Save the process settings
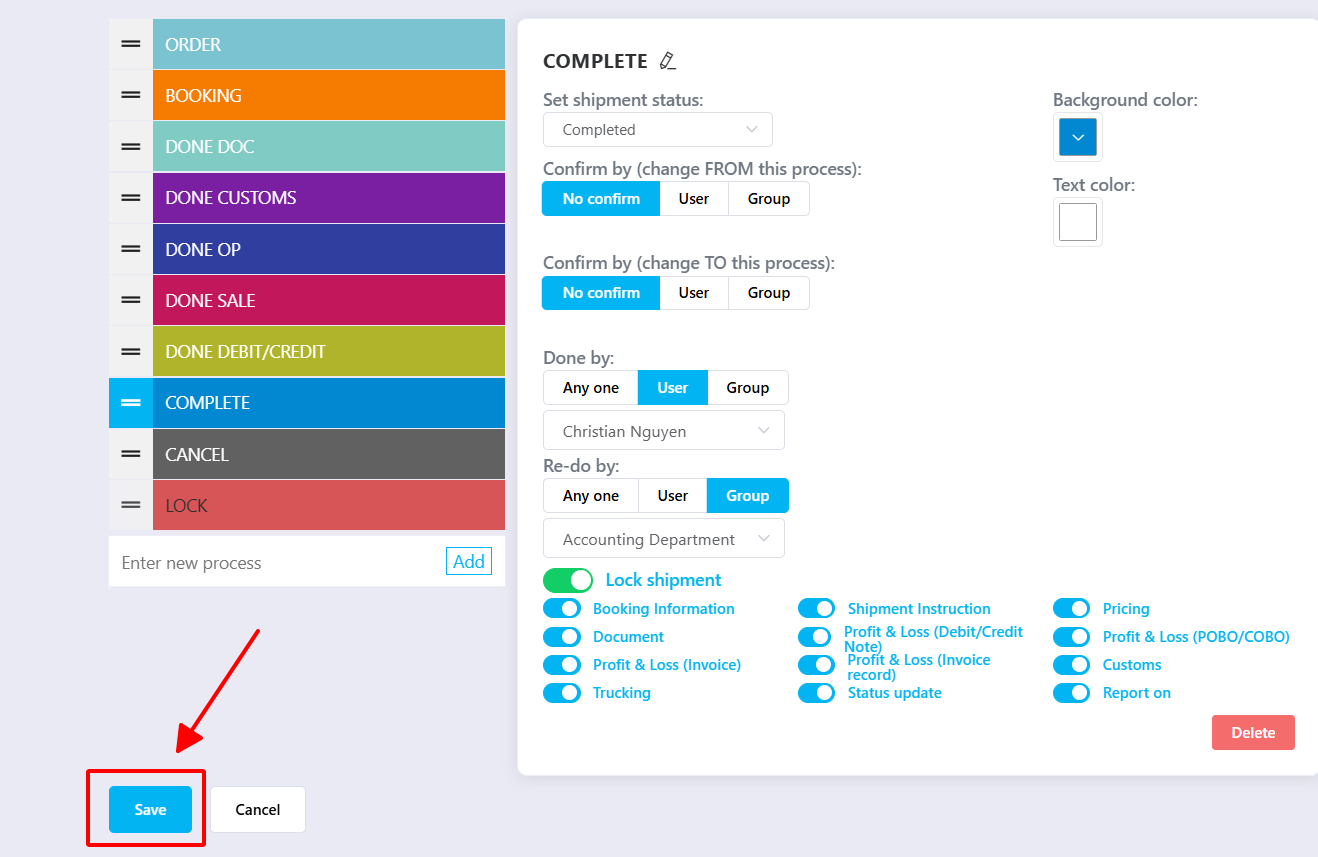Screen dimensions: 1318x857 point(150,809)
